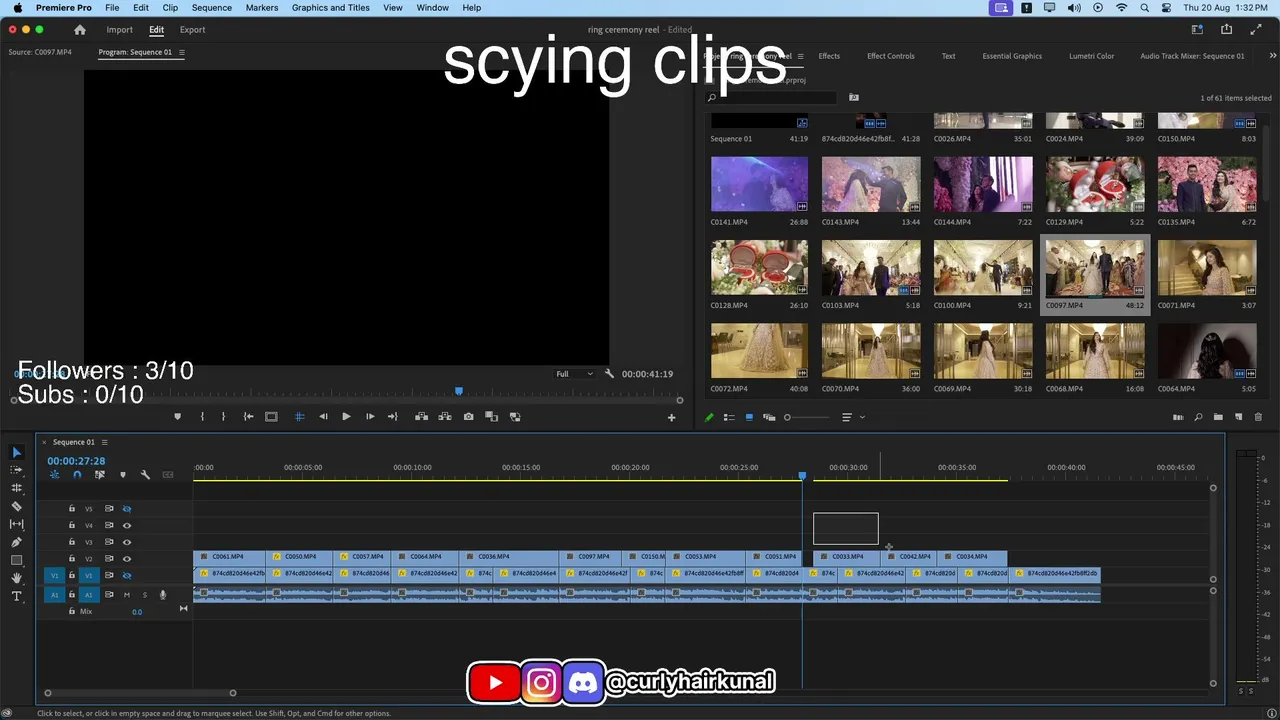Image resolution: width=1280 pixels, height=720 pixels.
Task: Open Sequence 01 timeline panel menu
Action: click(x=104, y=442)
